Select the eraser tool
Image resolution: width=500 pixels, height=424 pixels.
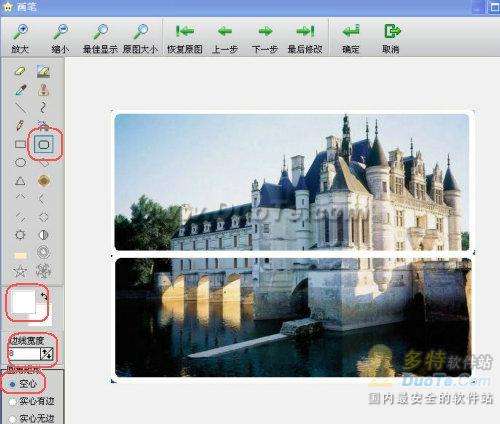pos(20,71)
